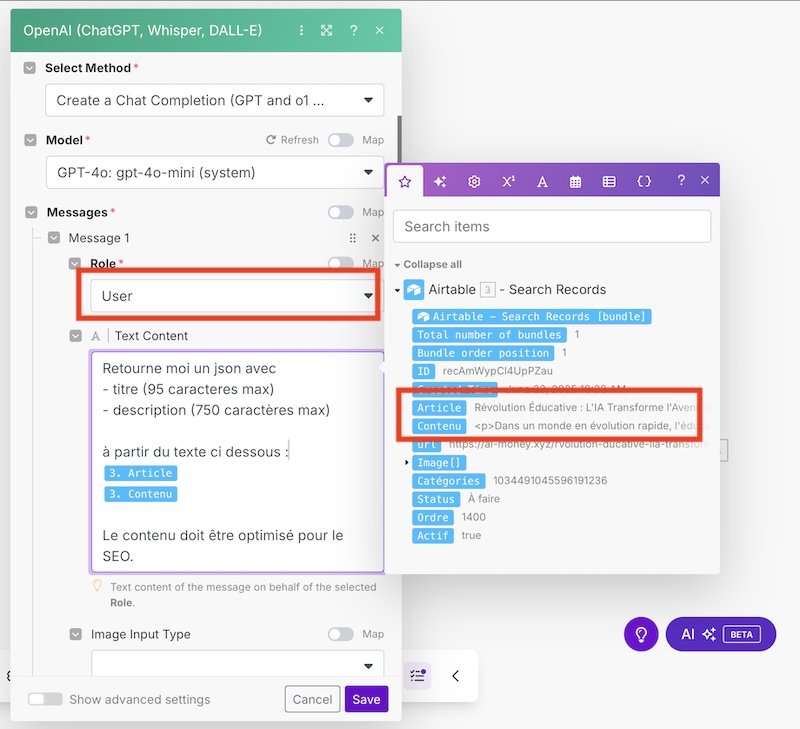
Task: Open the Select Method dropdown
Action: pos(215,100)
